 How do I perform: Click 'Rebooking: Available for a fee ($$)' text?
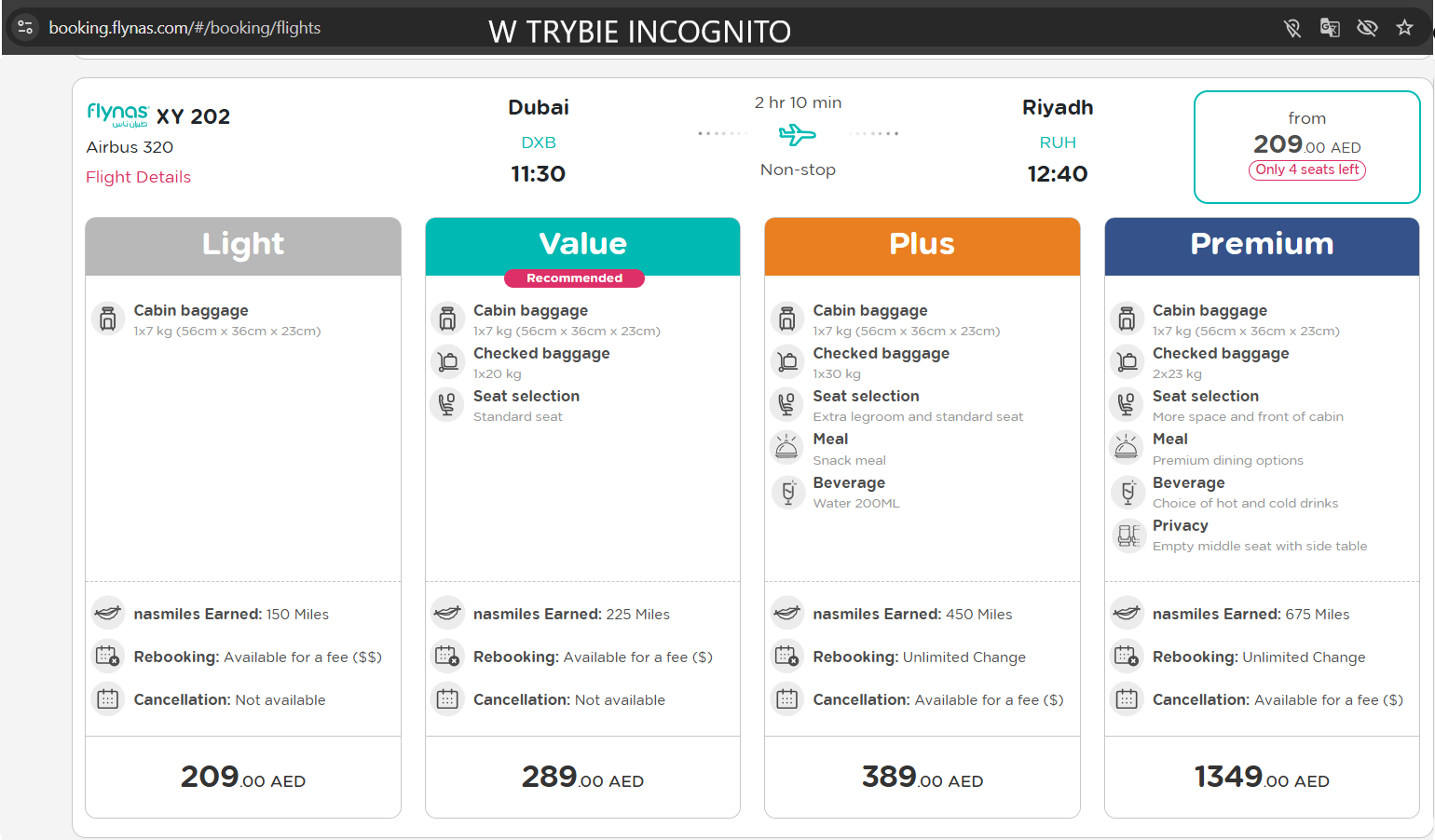tap(257, 657)
